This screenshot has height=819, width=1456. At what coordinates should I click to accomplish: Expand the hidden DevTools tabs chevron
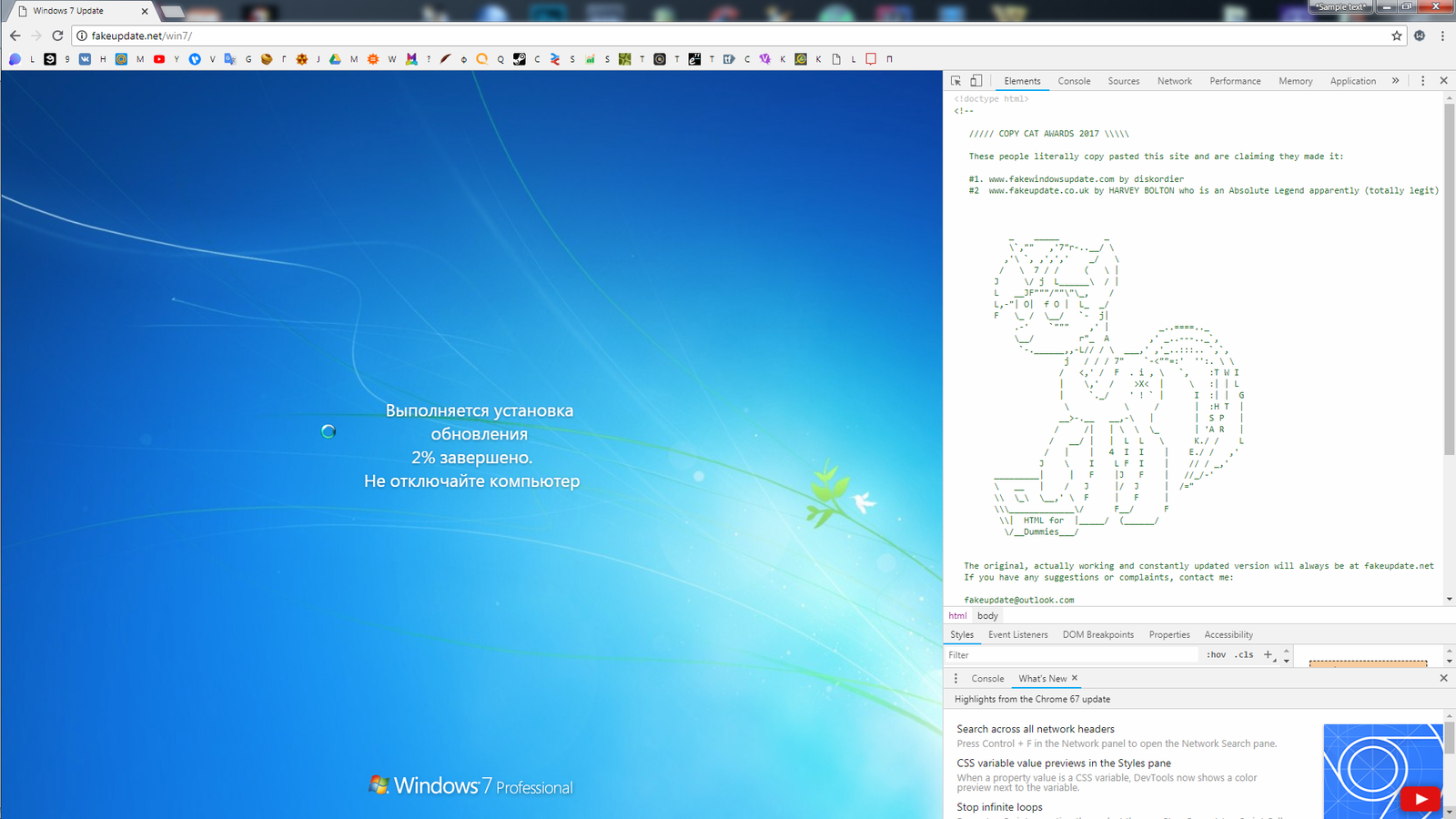[x=1395, y=81]
